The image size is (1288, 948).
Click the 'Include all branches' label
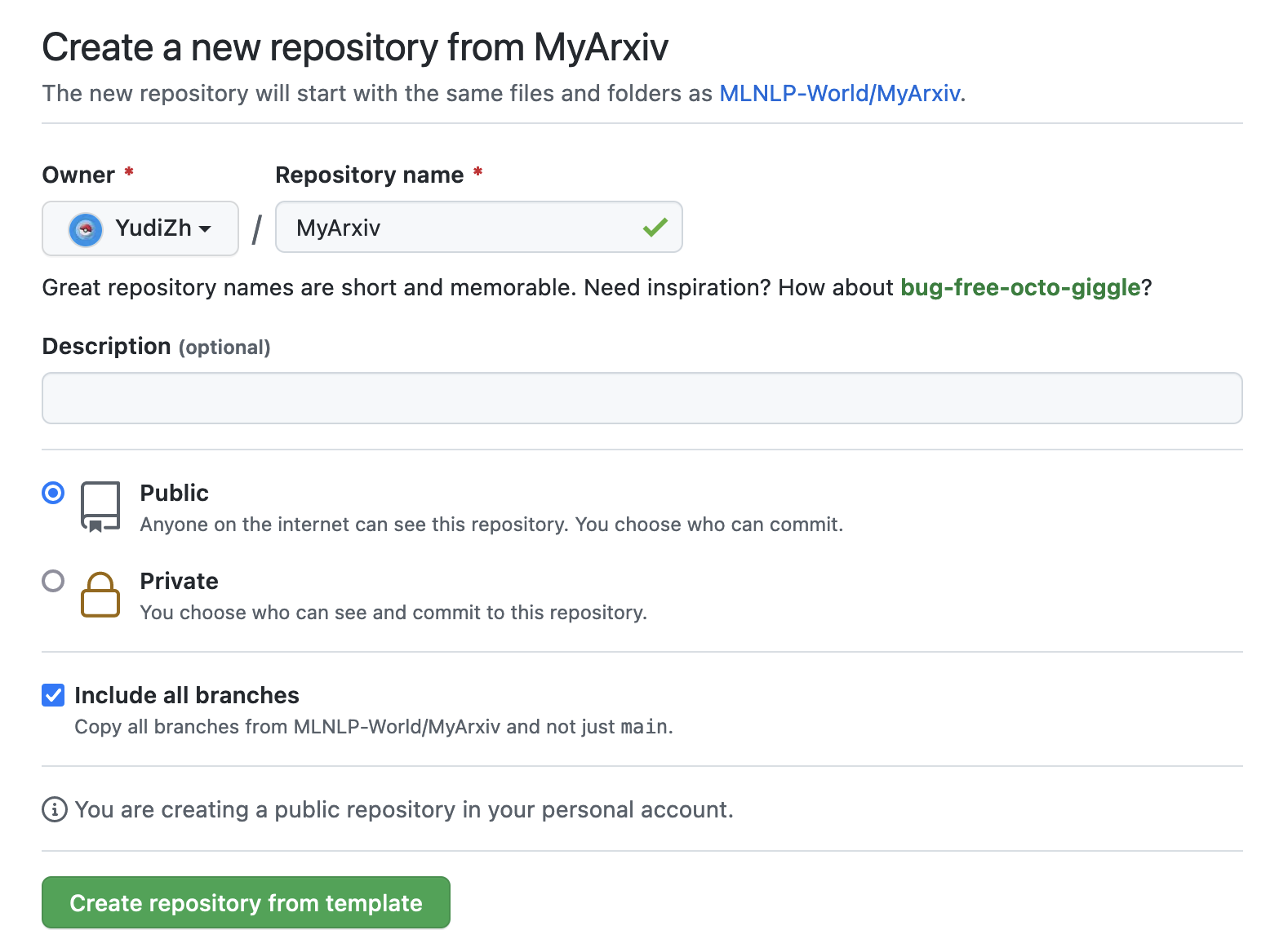(187, 695)
